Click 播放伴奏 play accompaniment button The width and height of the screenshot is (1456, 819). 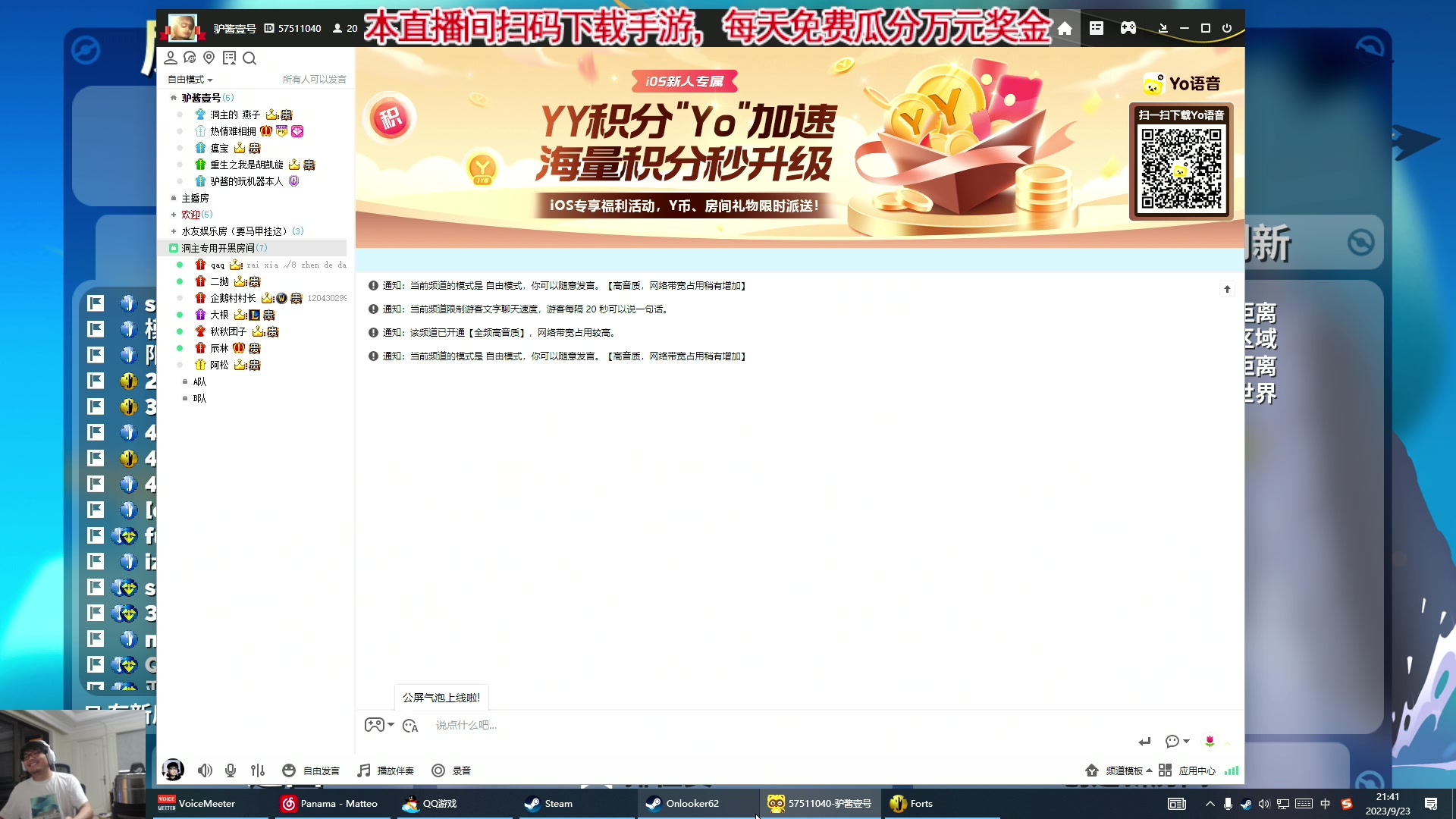(386, 770)
